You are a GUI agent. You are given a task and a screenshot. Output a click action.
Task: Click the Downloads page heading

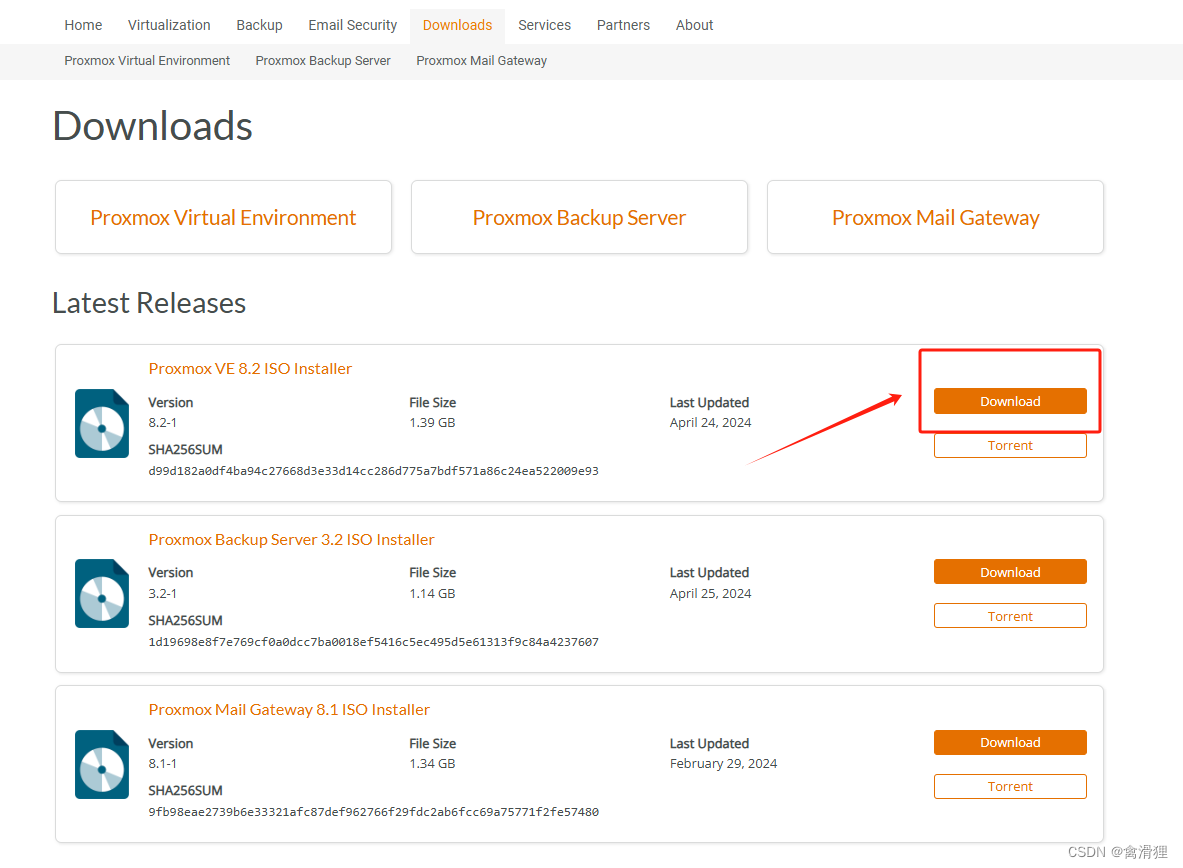click(x=152, y=126)
